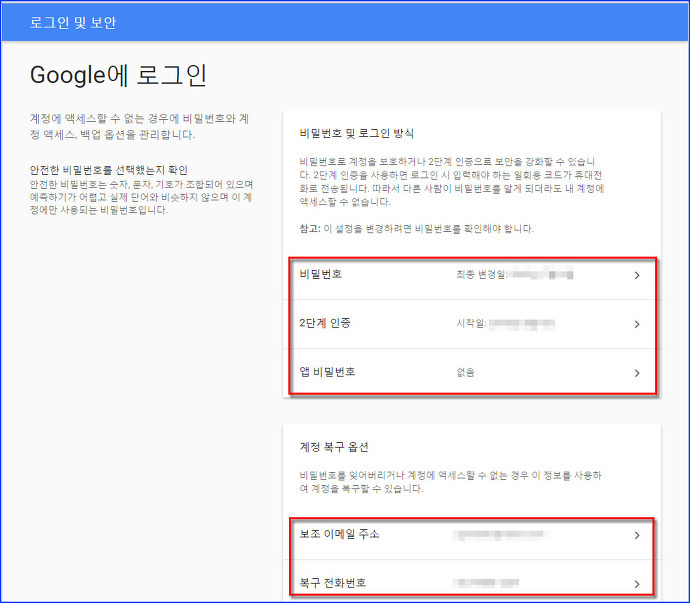Select the 보조 이메일 주소 setting label
Screen dimensions: 690x603
click(x=339, y=534)
